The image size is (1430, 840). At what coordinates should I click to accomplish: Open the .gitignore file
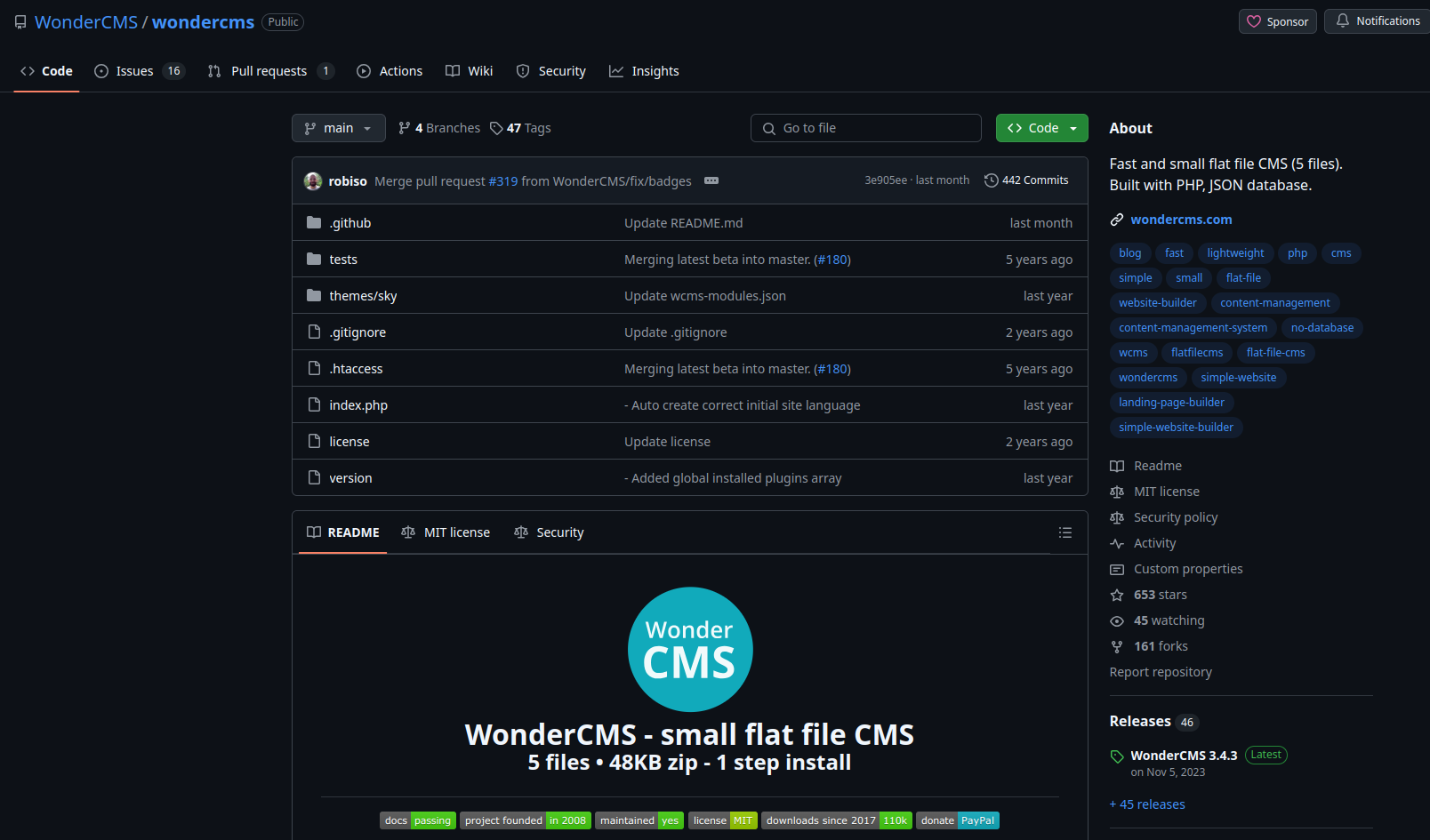(x=357, y=332)
